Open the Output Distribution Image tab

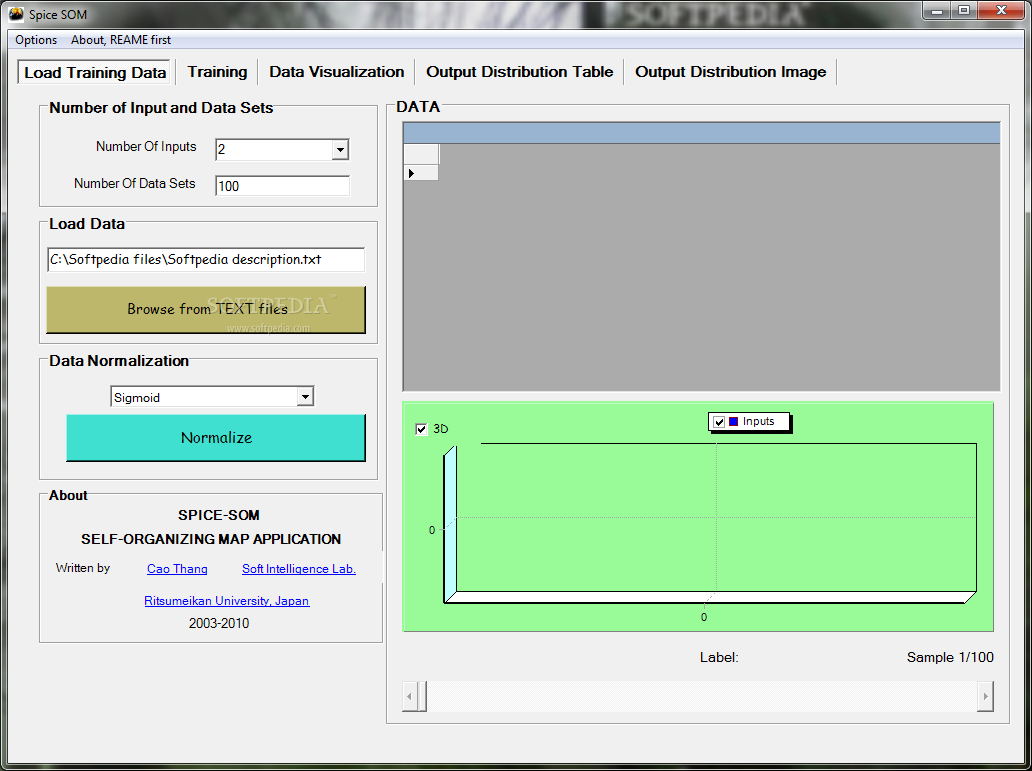(731, 72)
